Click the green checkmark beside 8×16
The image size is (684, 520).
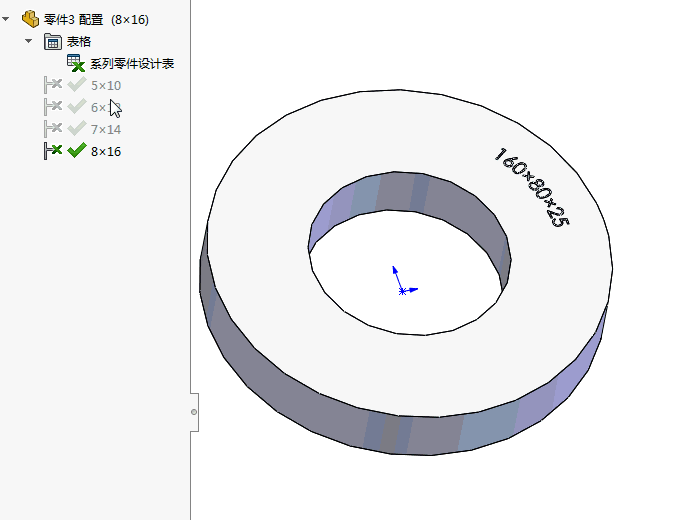click(77, 150)
